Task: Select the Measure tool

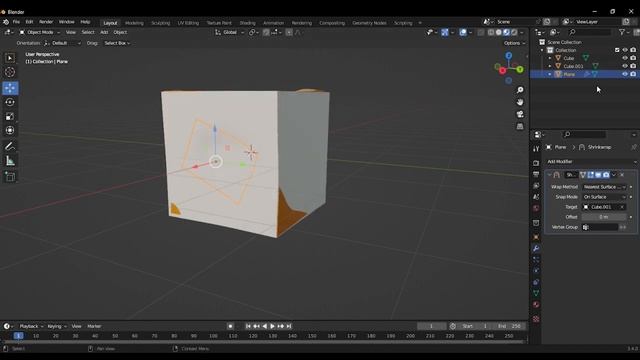Action: [x=10, y=161]
